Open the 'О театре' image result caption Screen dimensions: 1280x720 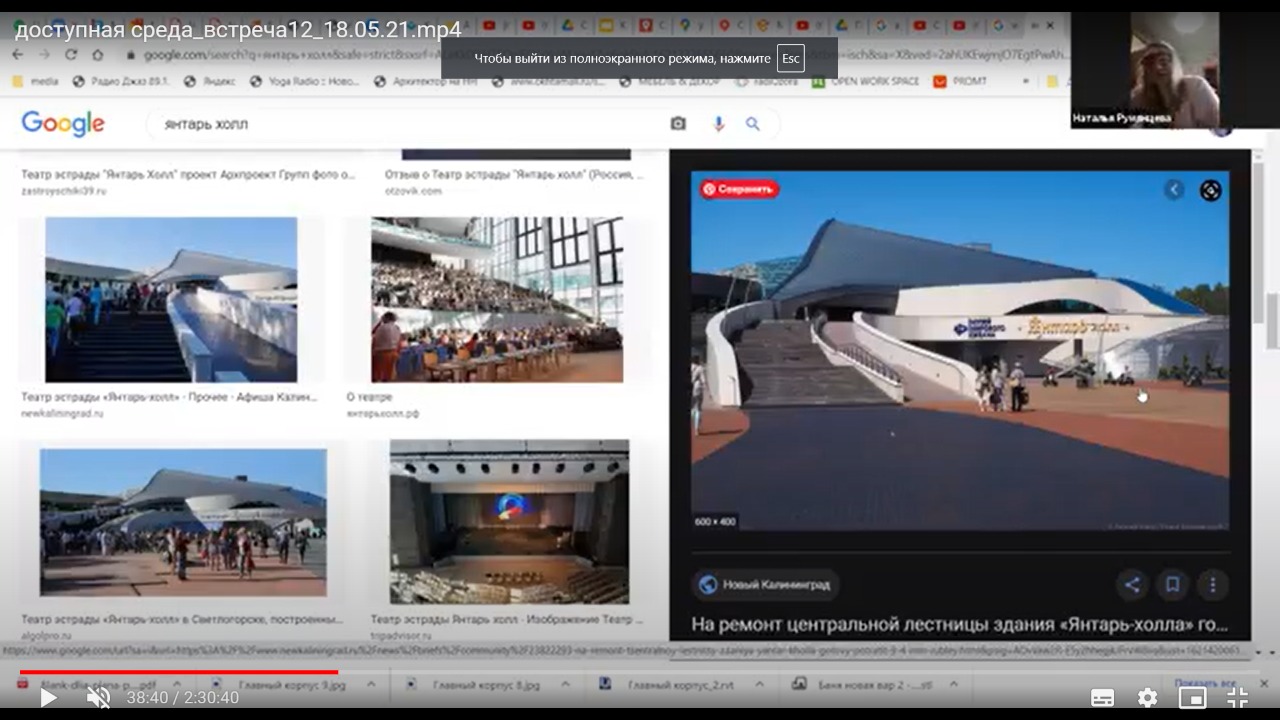[x=369, y=397]
